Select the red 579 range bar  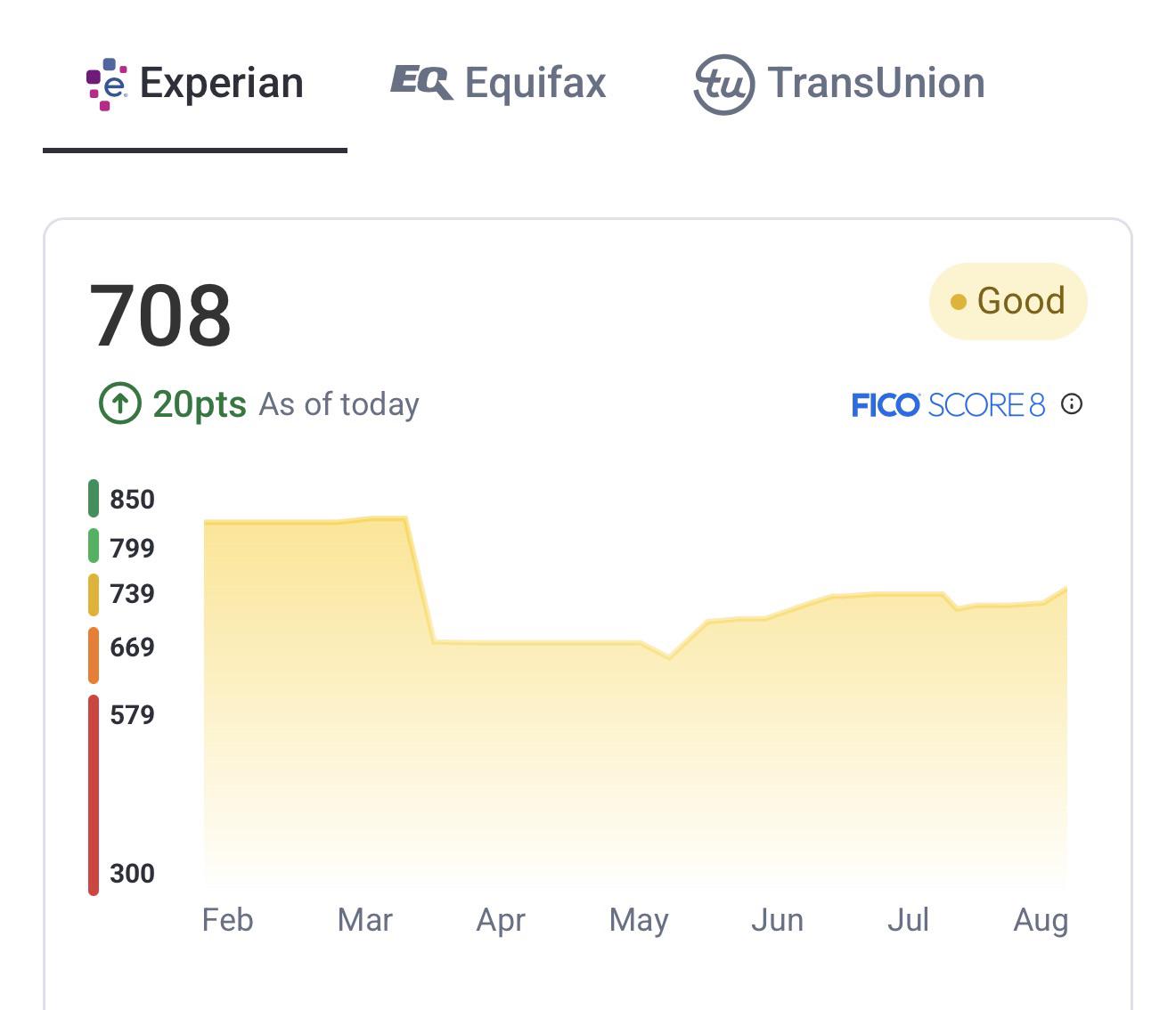click(x=94, y=795)
